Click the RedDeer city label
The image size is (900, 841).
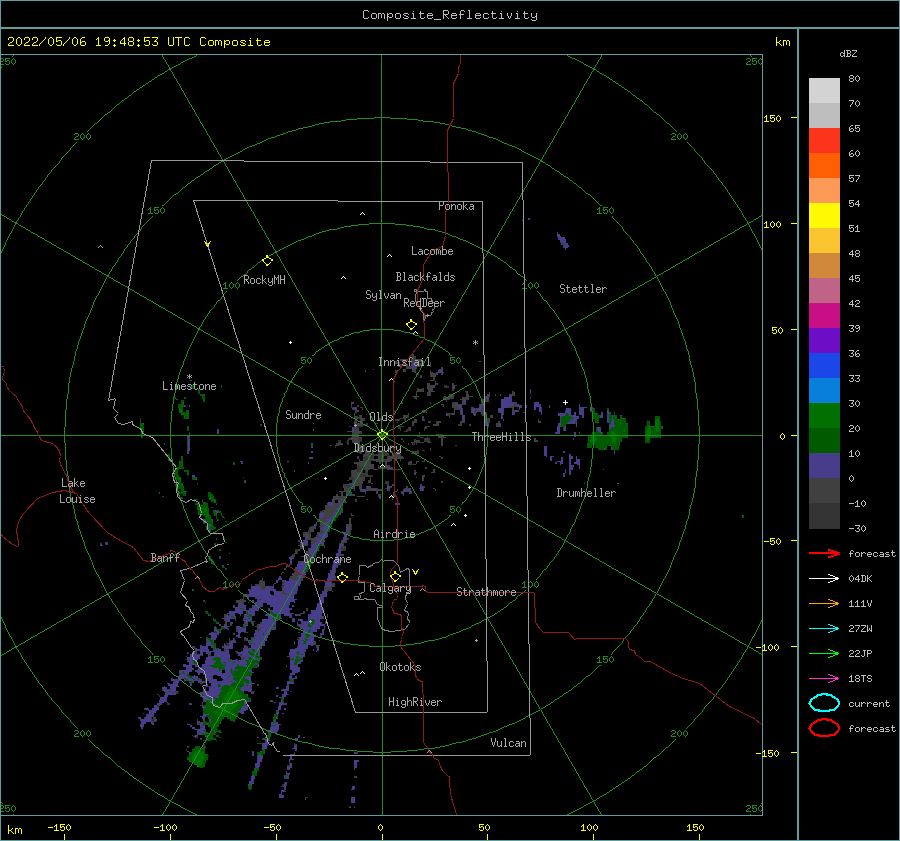coord(424,303)
